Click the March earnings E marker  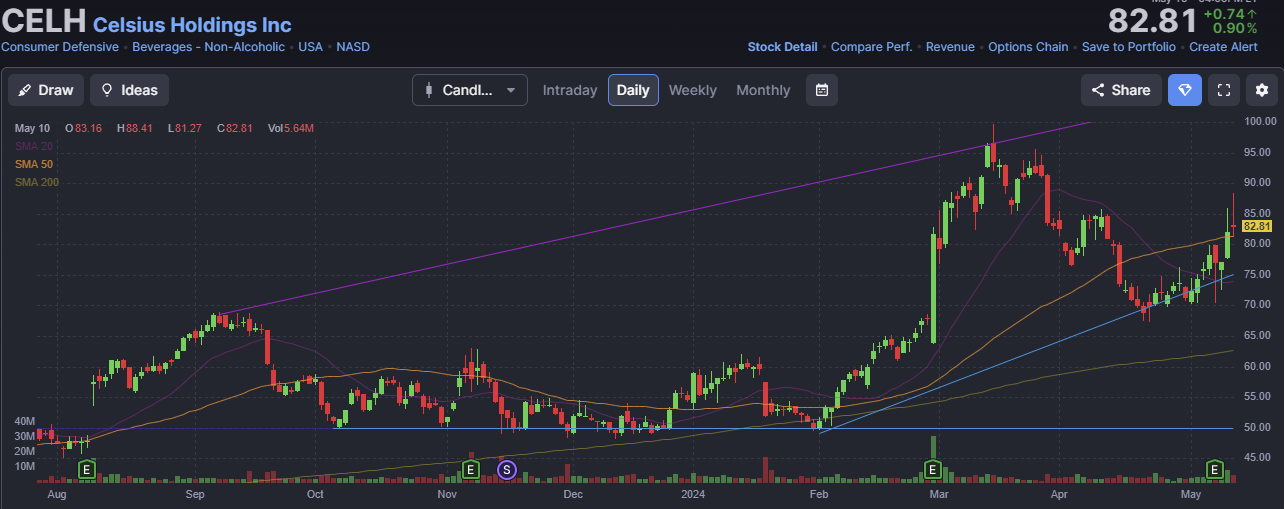point(933,468)
